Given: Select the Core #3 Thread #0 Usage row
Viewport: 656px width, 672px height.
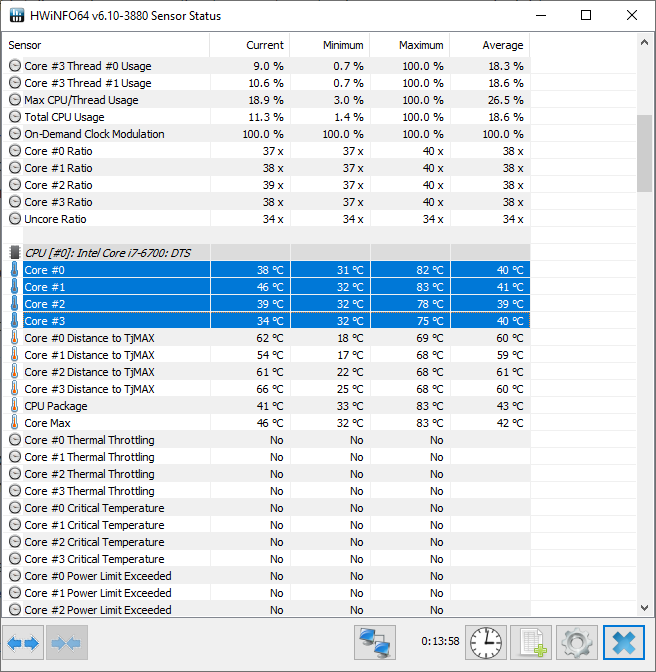Looking at the screenshot, I should coord(267,66).
